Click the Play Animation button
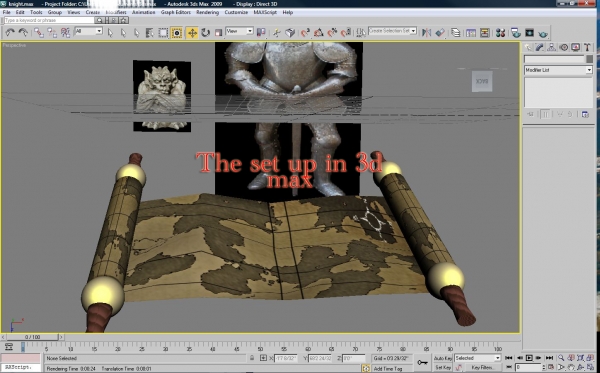Image resolution: width=600 pixels, height=373 pixels. pyautogui.click(x=529, y=358)
